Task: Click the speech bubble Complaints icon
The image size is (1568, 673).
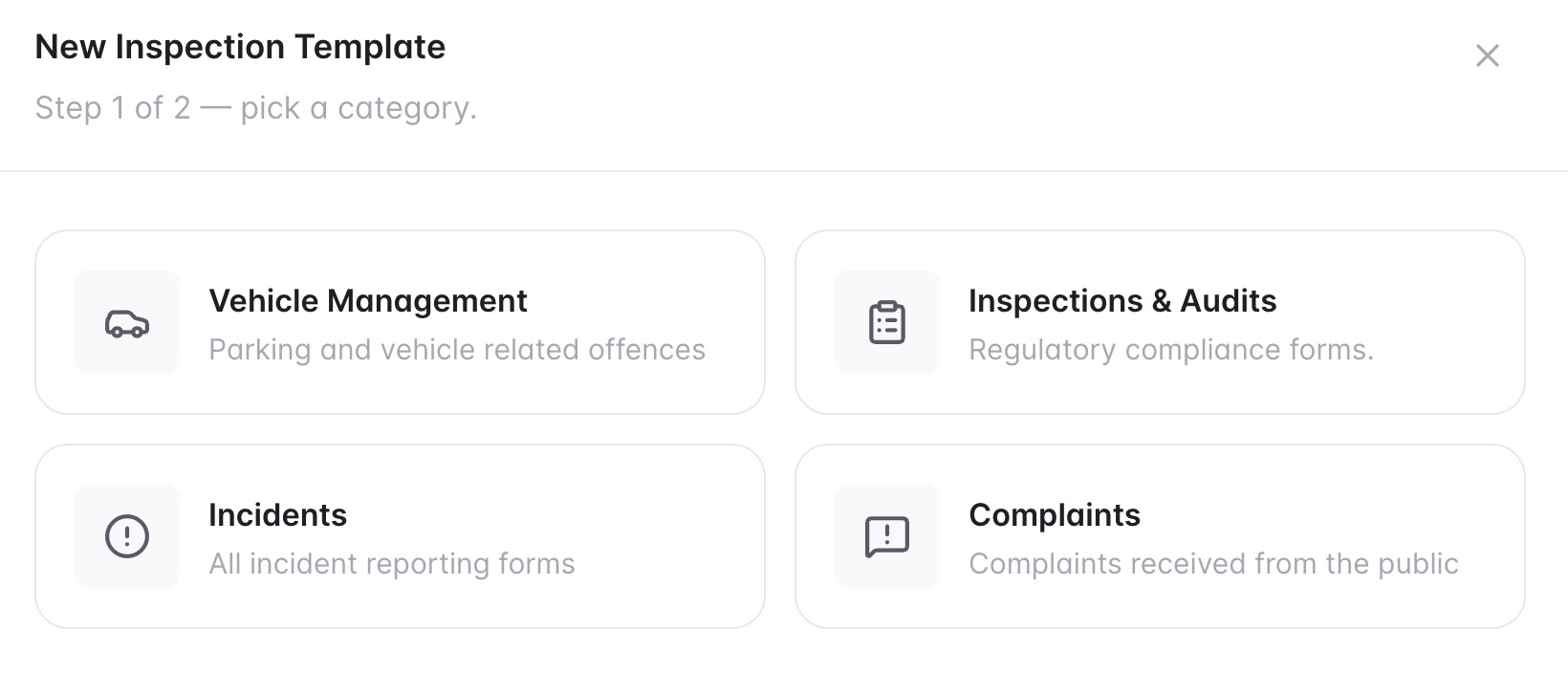Action: [887, 537]
